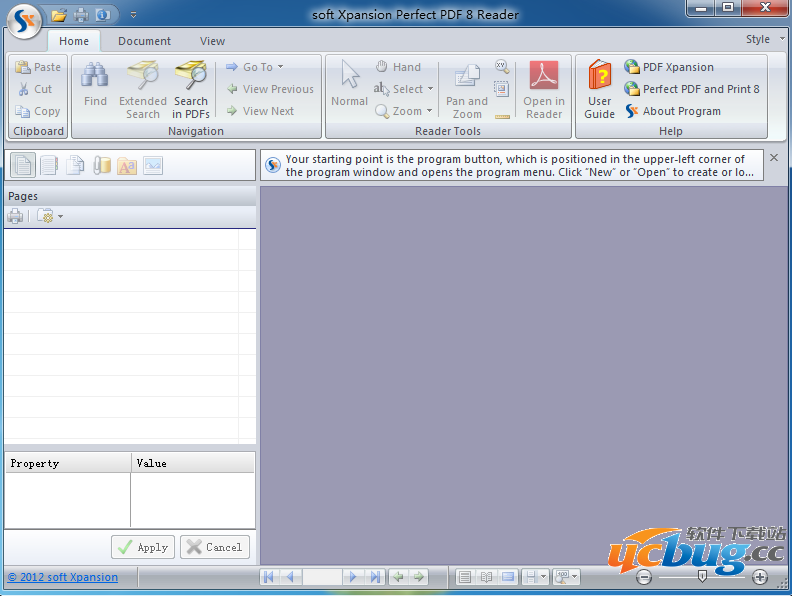Show the Fonts panel icon
Image resolution: width=792 pixels, height=596 pixels.
point(127,166)
